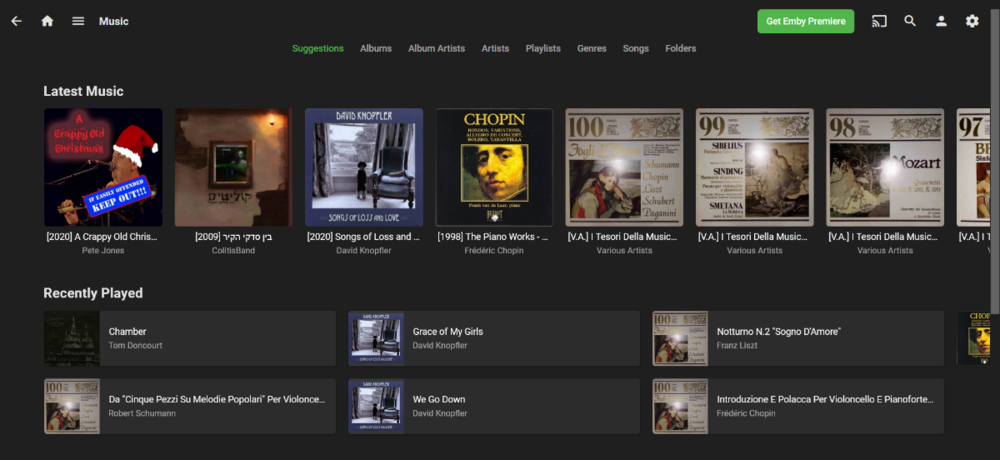Image resolution: width=1000 pixels, height=460 pixels.
Task: Click the Robert Schumann artist text
Action: 142,413
